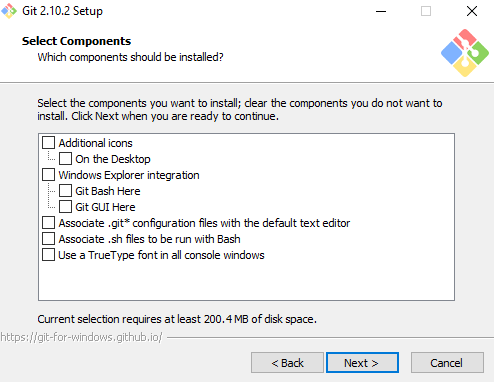Image resolution: width=494 pixels, height=382 pixels.
Task: Tick the Git Bash Here checkbox
Action: (x=65, y=191)
